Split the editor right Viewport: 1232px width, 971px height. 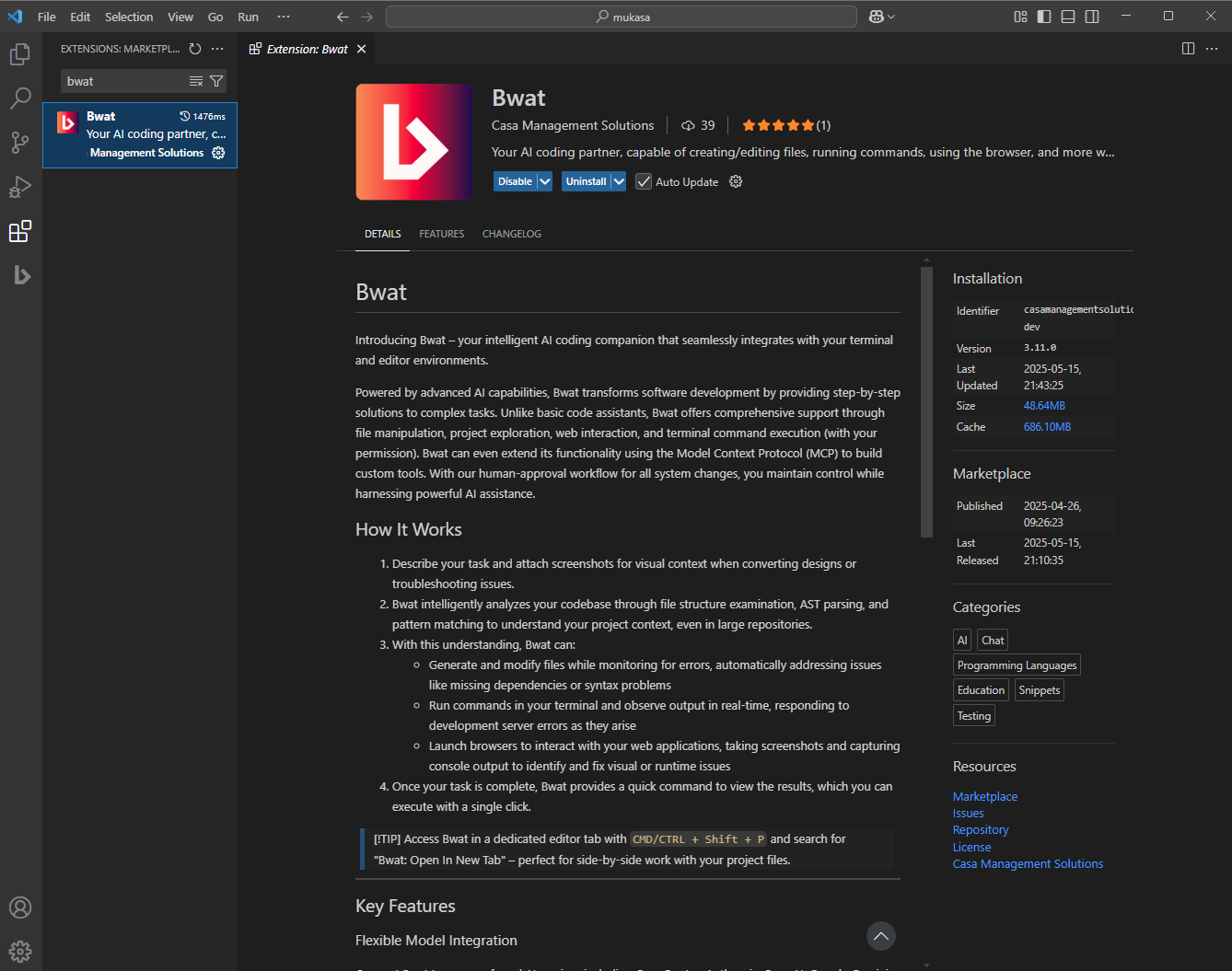point(1188,49)
